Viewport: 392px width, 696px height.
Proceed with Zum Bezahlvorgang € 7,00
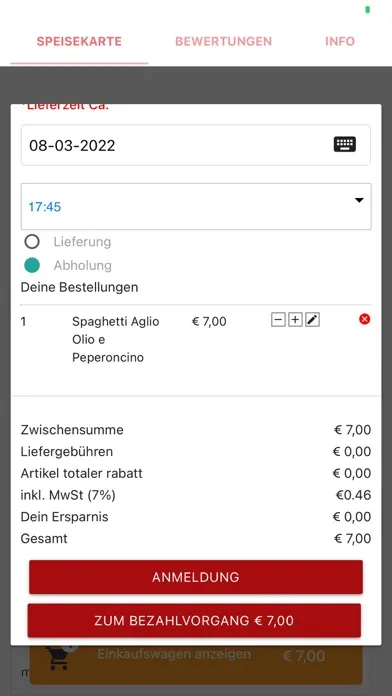click(194, 621)
